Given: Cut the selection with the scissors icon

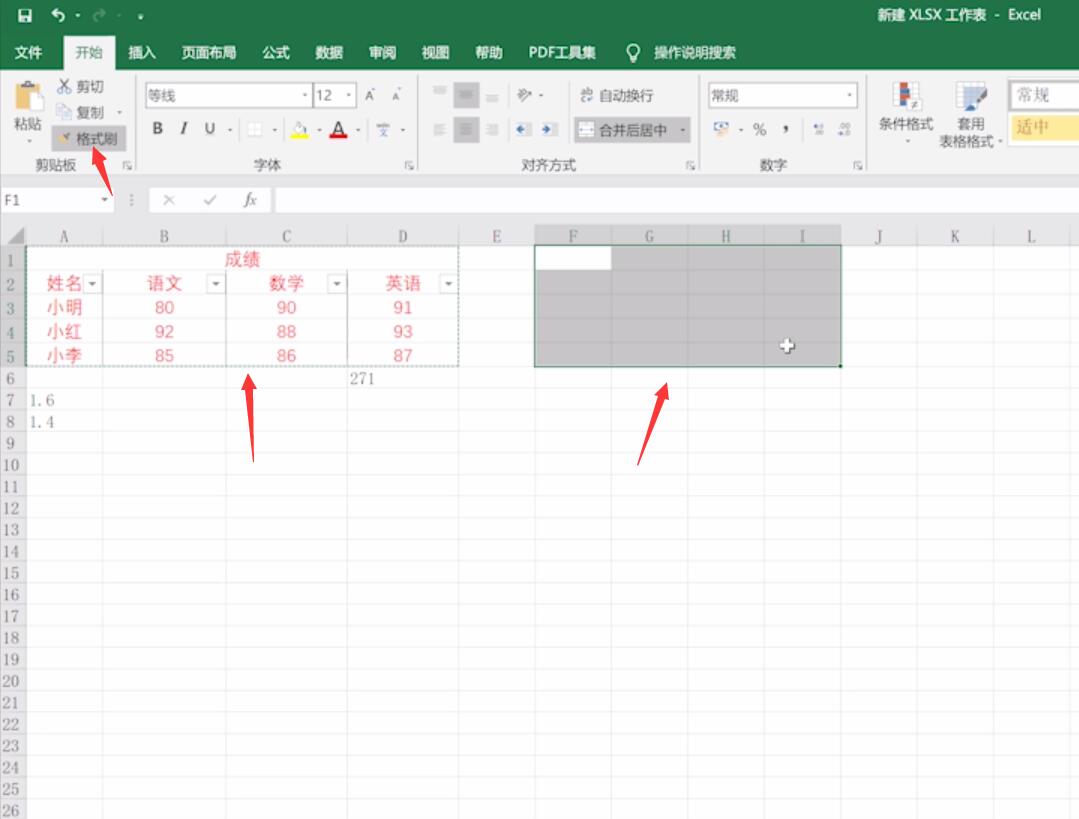Looking at the screenshot, I should pos(64,86).
